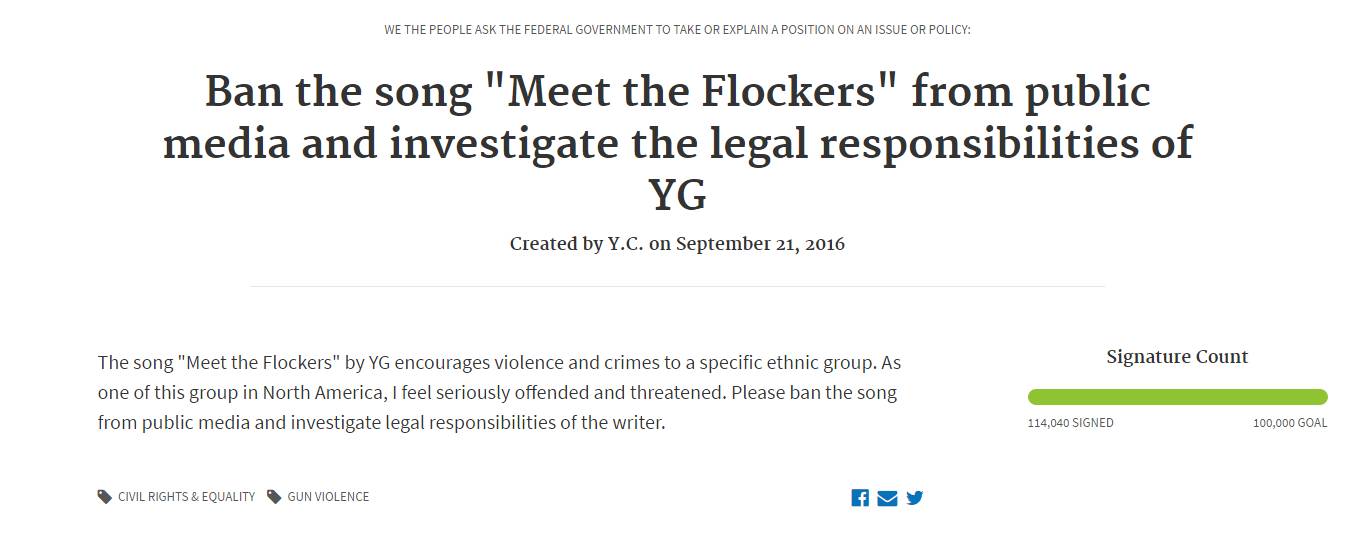1353x534 pixels.
Task: Share petition via email envelope icon
Action: 887,498
